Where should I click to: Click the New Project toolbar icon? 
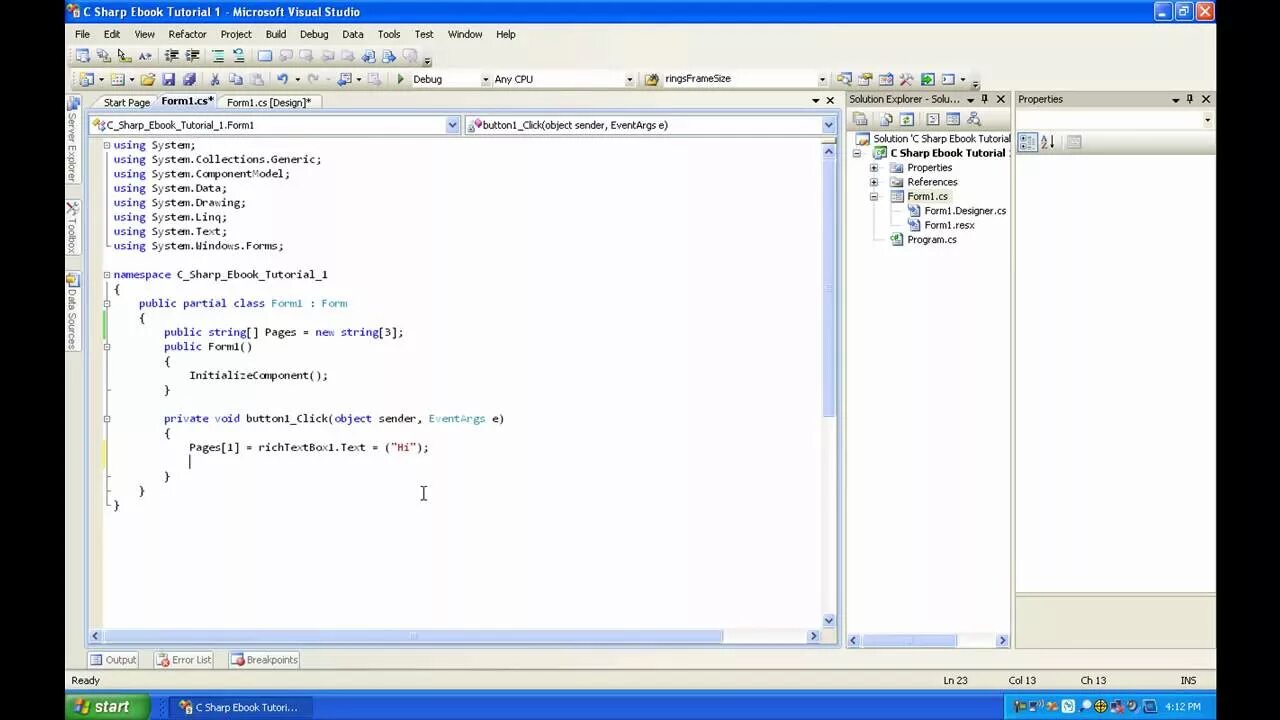click(x=86, y=79)
